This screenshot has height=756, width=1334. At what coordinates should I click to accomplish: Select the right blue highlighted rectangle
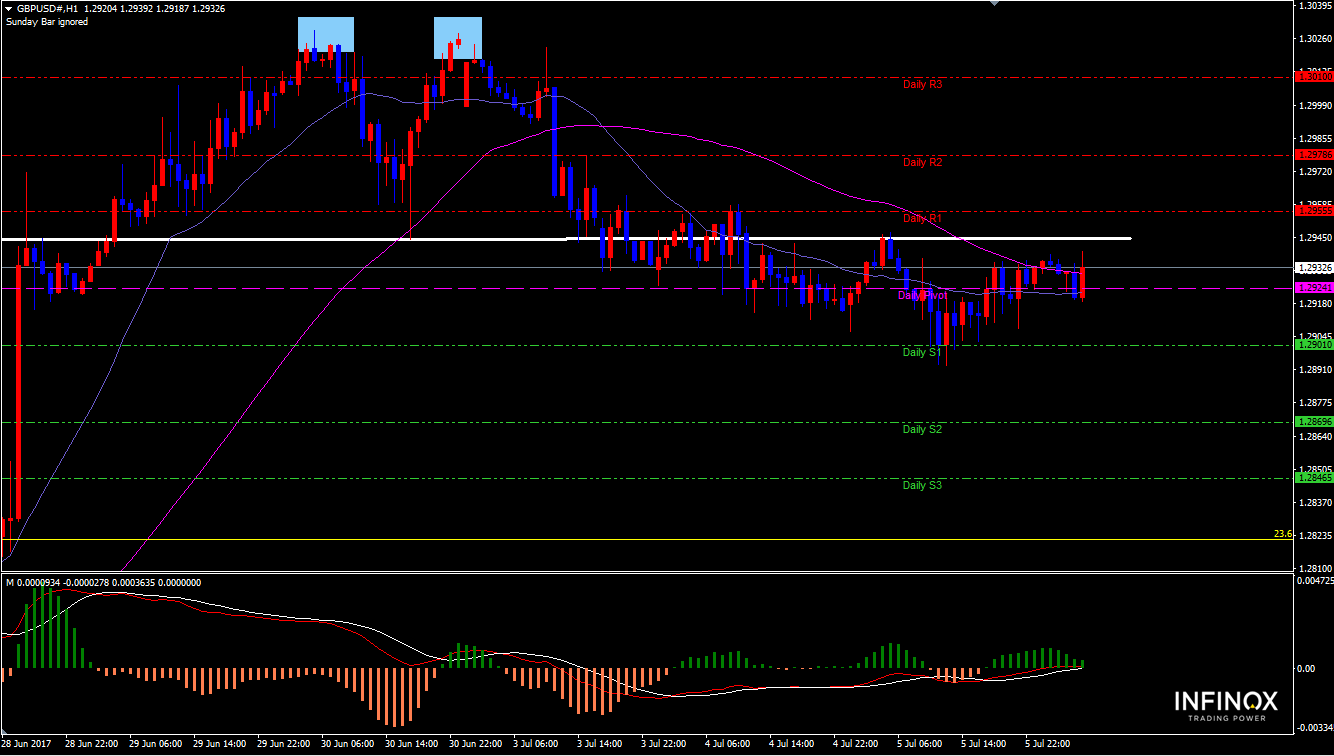click(457, 37)
